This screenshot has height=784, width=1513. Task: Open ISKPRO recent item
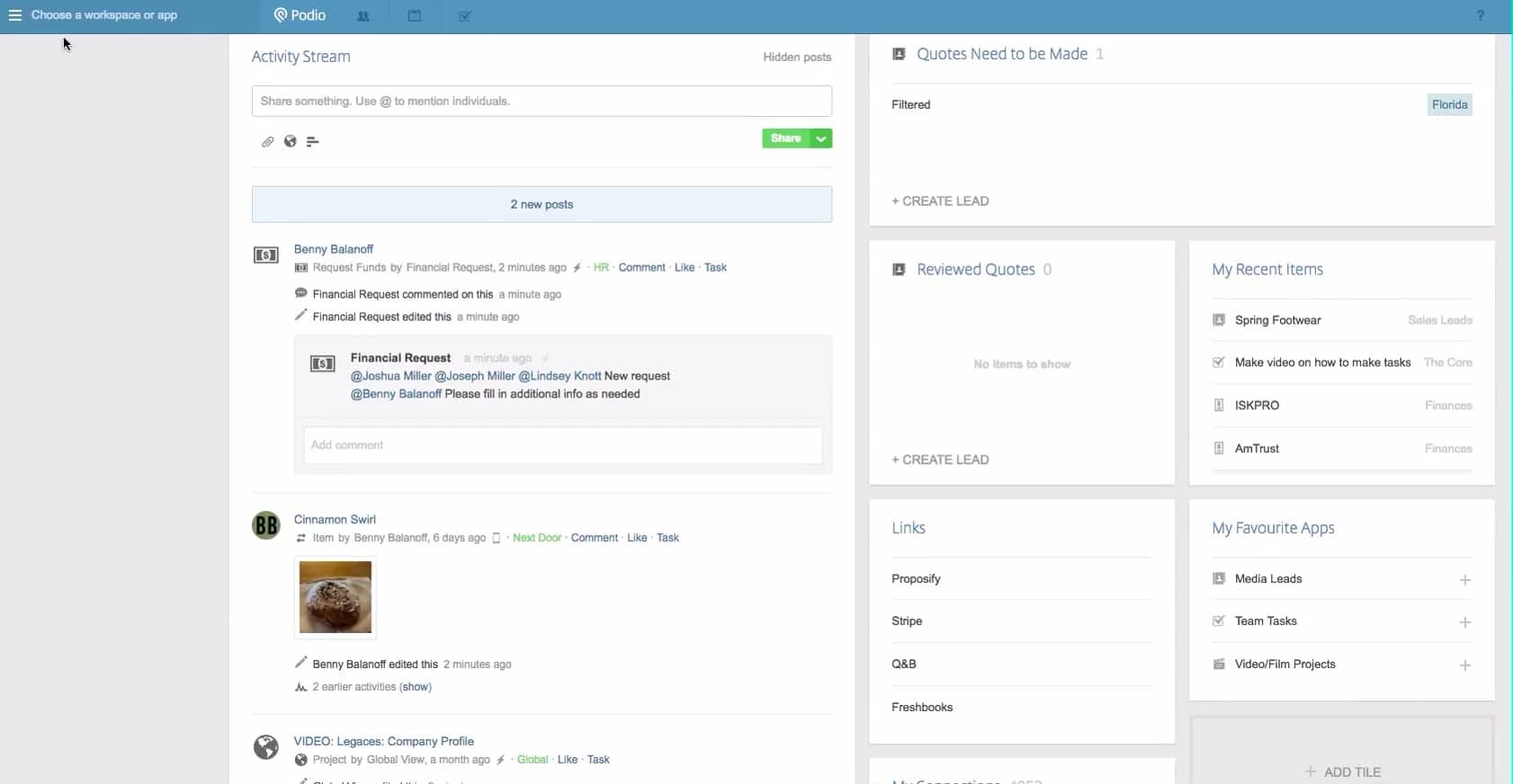coord(1257,405)
